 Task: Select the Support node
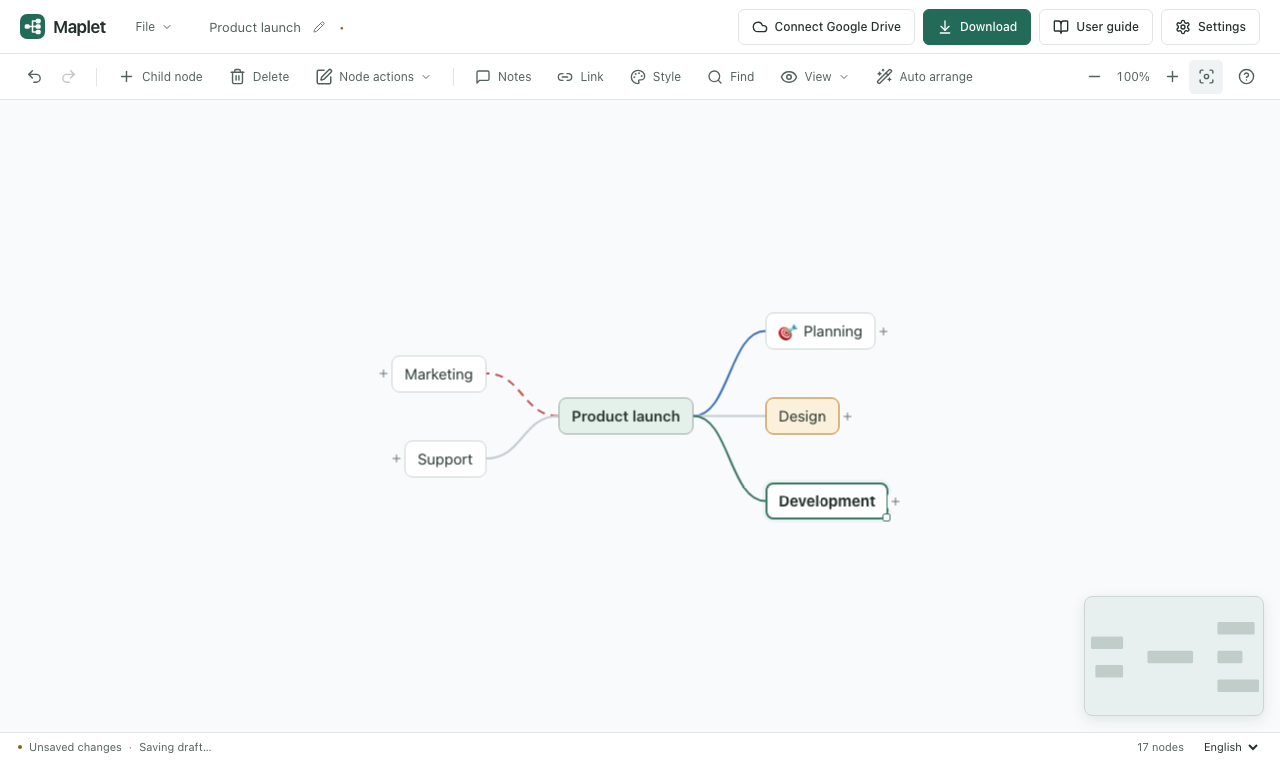point(445,459)
